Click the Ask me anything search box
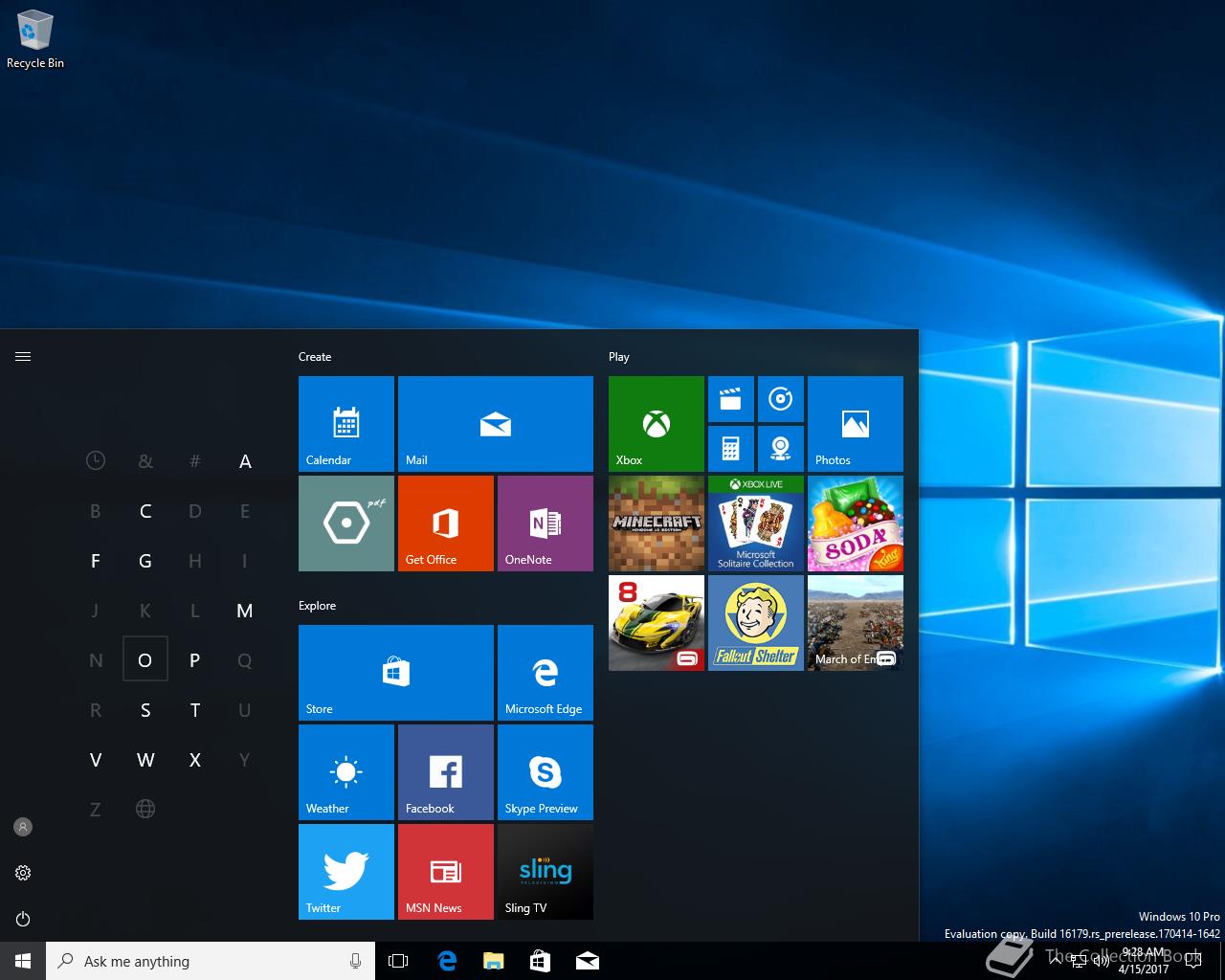The image size is (1225, 980). pyautogui.click(x=211, y=961)
